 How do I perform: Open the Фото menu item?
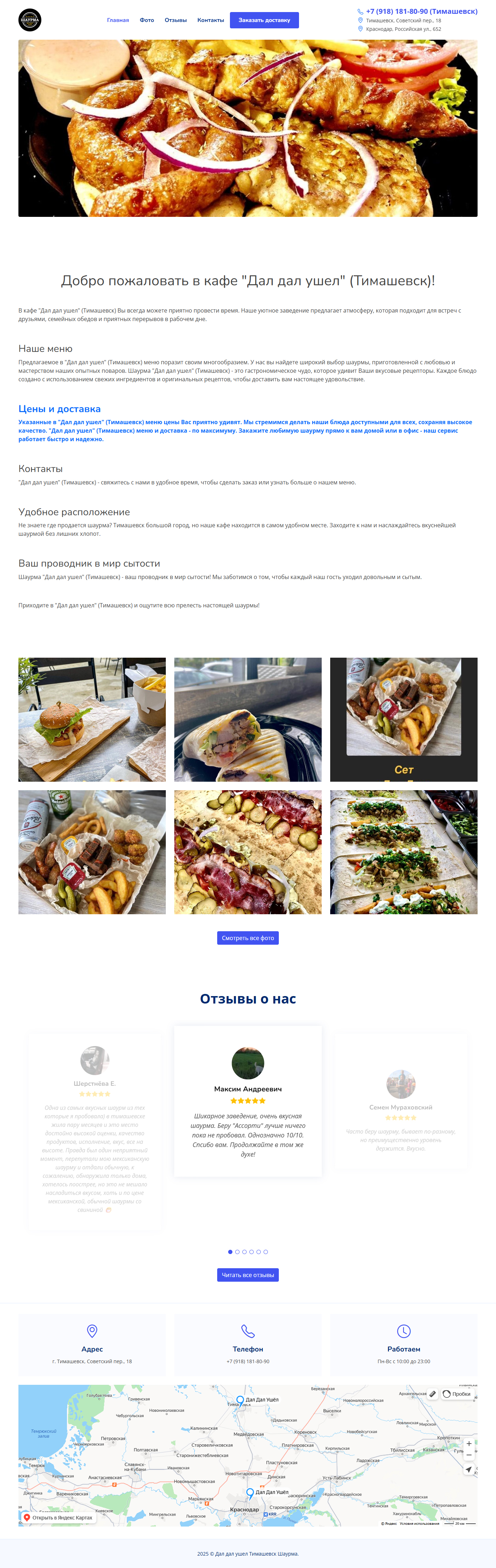[147, 20]
